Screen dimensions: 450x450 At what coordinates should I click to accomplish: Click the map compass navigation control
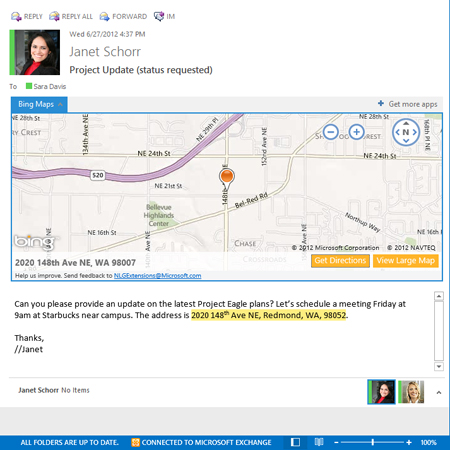406,132
